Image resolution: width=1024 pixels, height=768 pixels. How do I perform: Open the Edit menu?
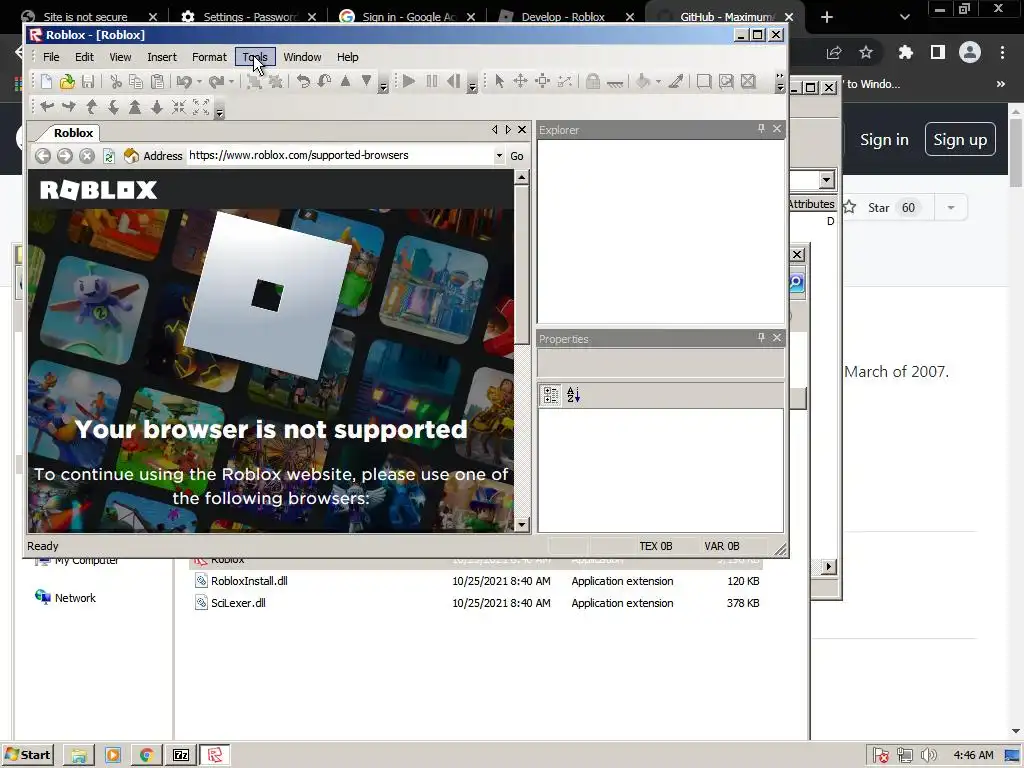(84, 57)
